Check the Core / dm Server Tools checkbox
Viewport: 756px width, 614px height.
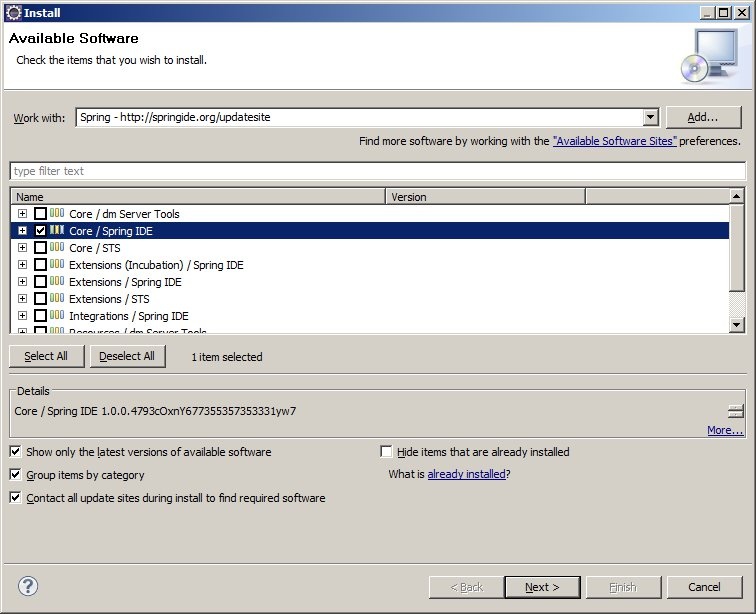click(41, 214)
